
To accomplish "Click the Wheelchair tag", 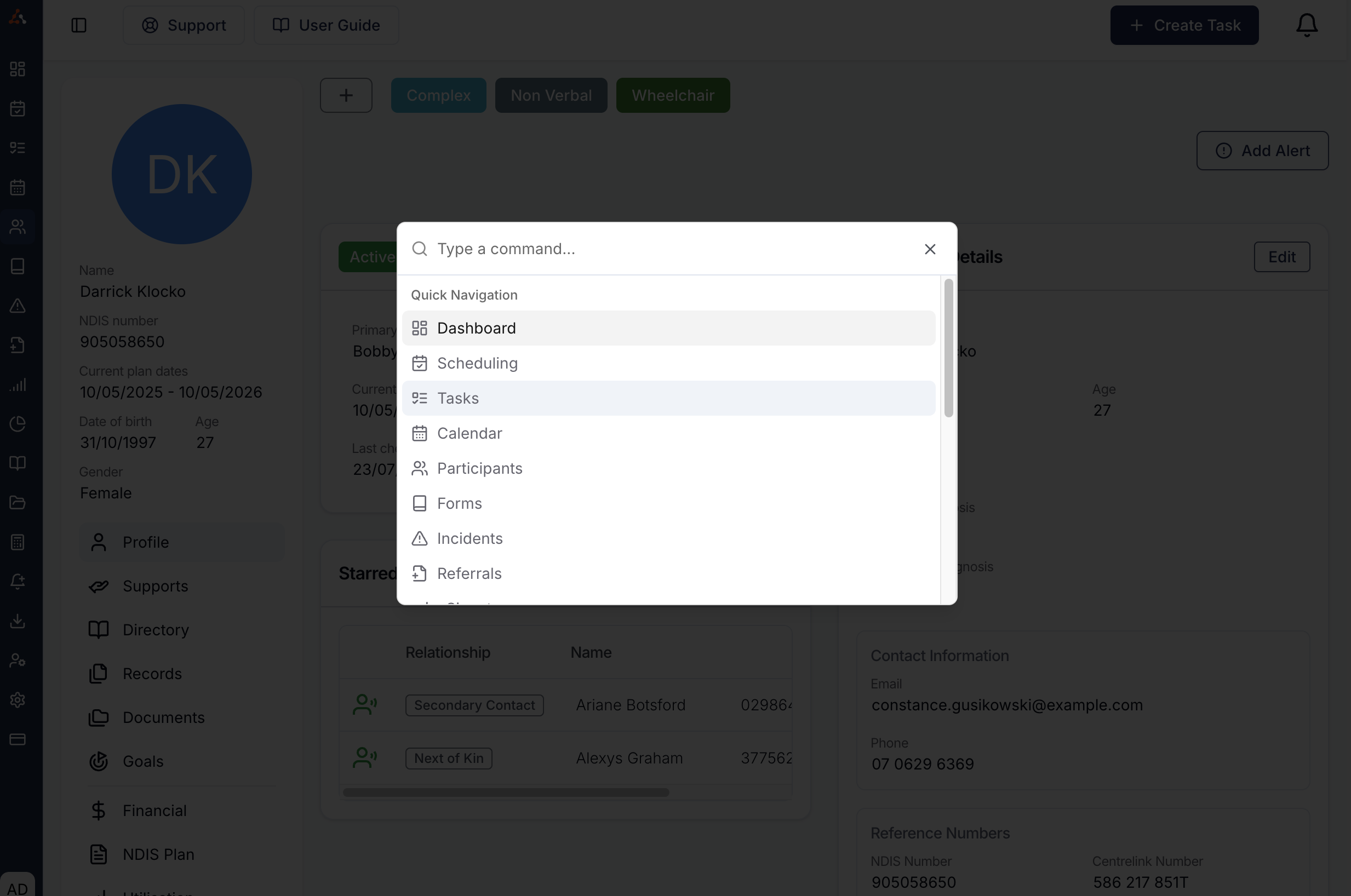I will tap(673, 95).
